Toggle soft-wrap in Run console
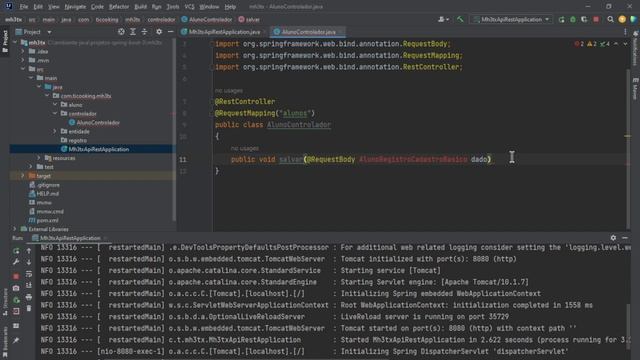The height and width of the screenshot is (360, 640). 29,274
